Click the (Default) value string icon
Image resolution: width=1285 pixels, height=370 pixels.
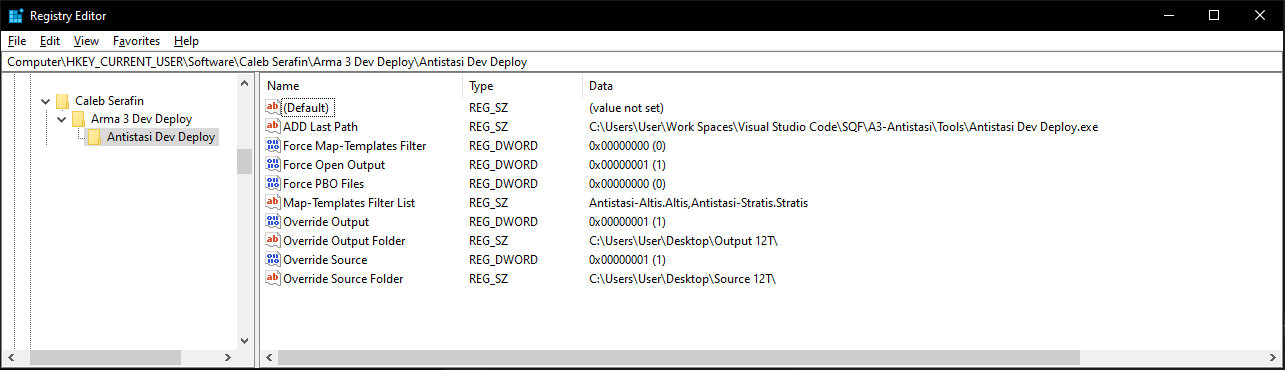click(273, 107)
